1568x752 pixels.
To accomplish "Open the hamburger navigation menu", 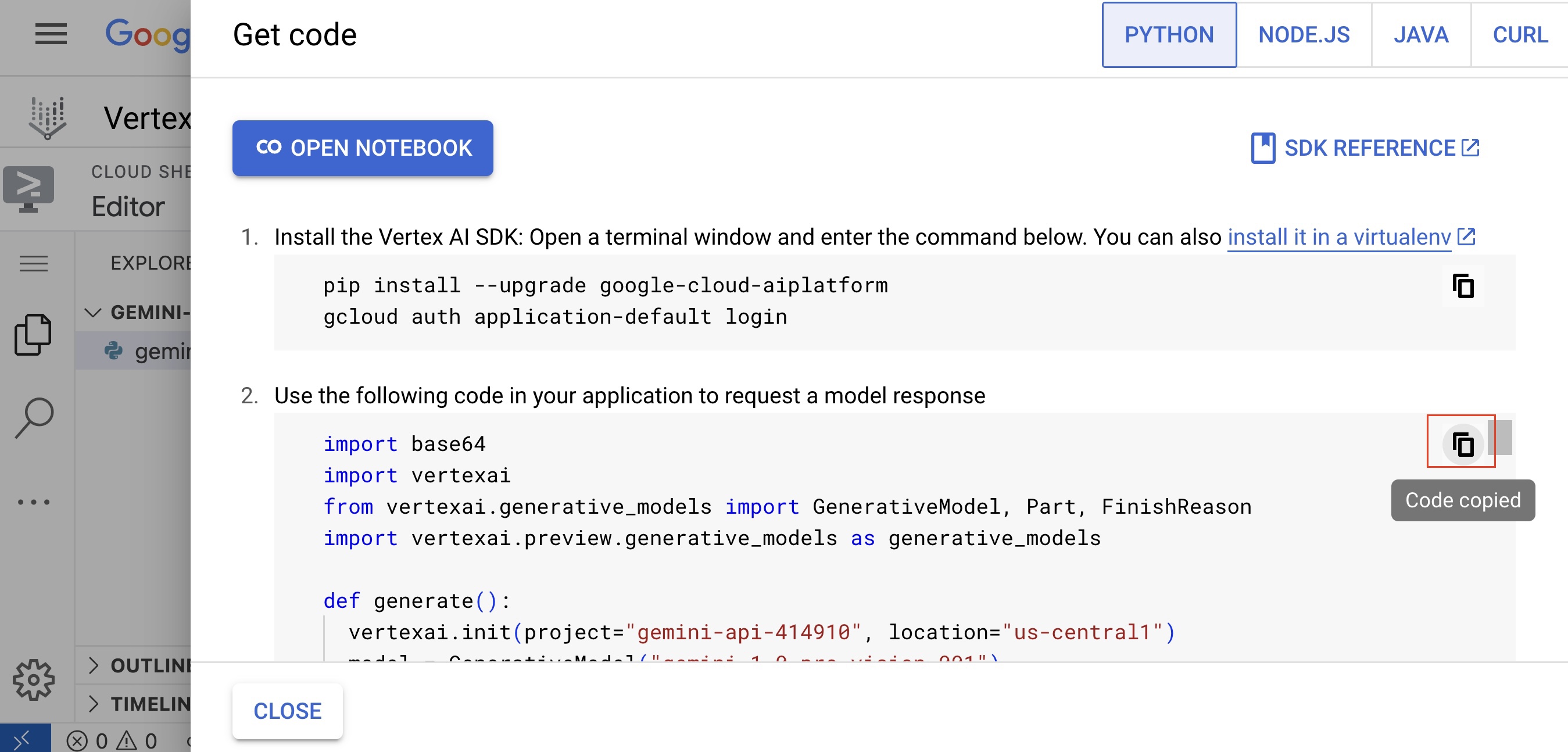I will [52, 35].
